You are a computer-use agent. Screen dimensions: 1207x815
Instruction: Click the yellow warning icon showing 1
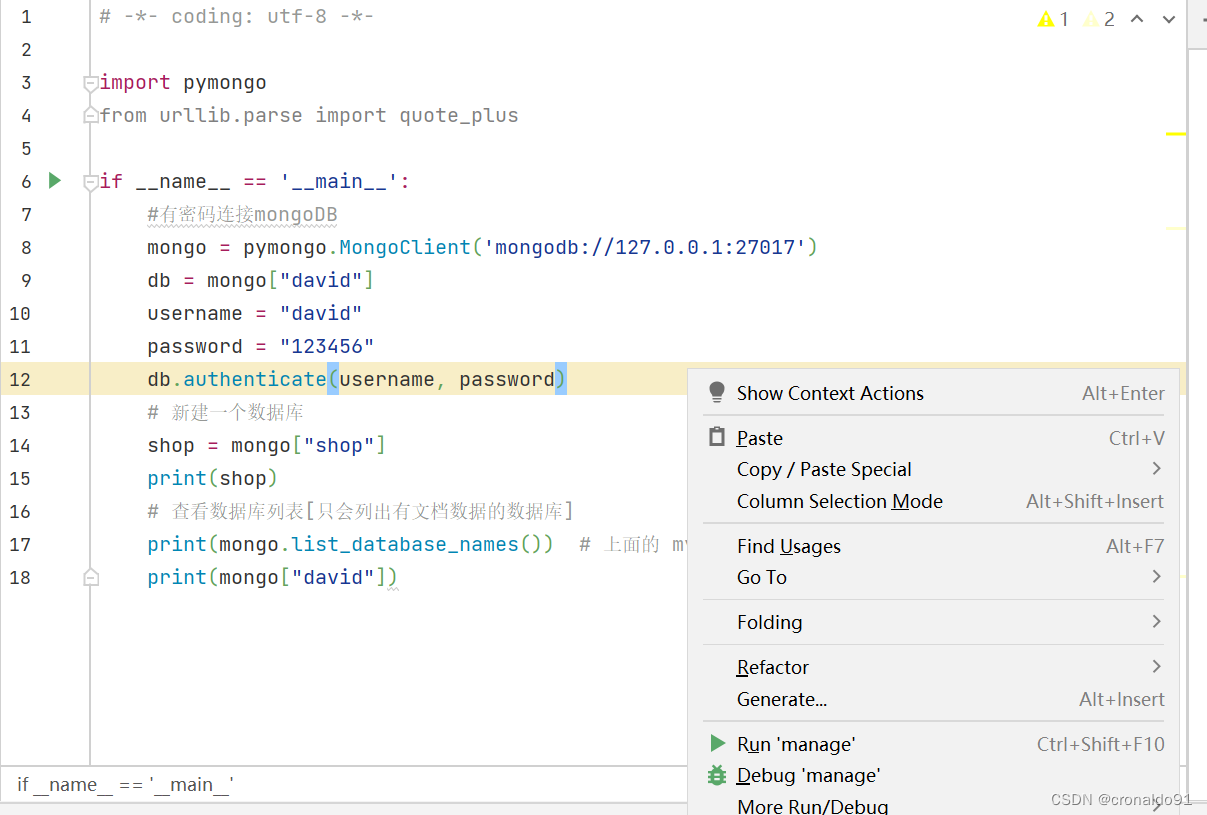pos(1046,19)
